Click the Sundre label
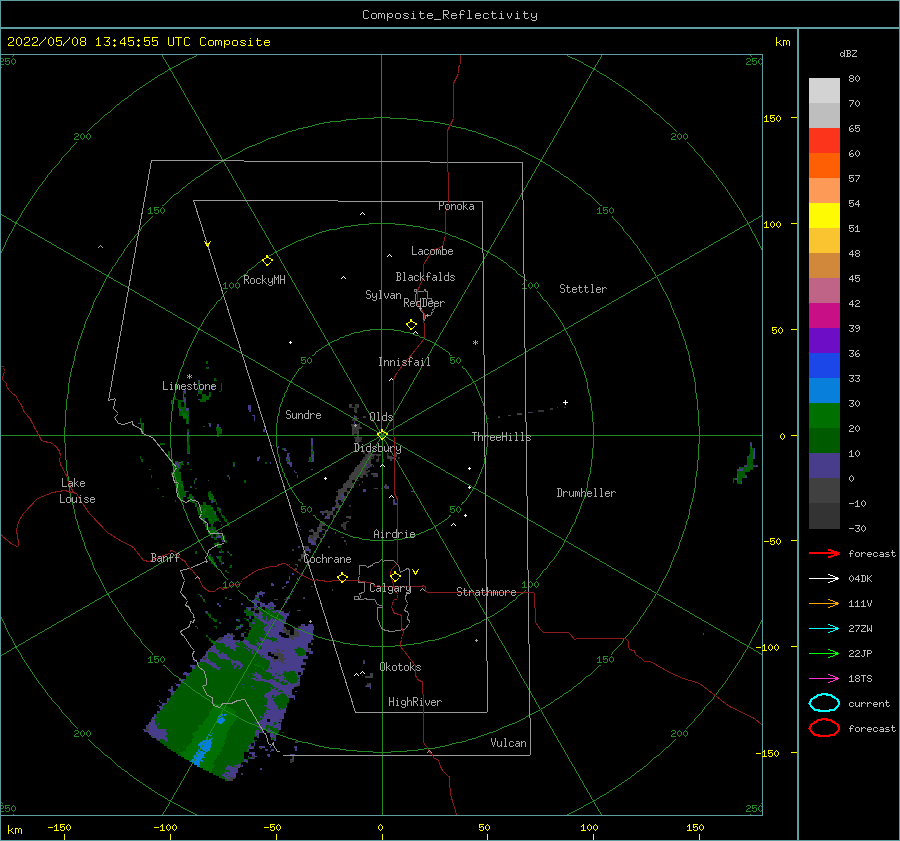Screen dimensions: 900x841 [303, 414]
